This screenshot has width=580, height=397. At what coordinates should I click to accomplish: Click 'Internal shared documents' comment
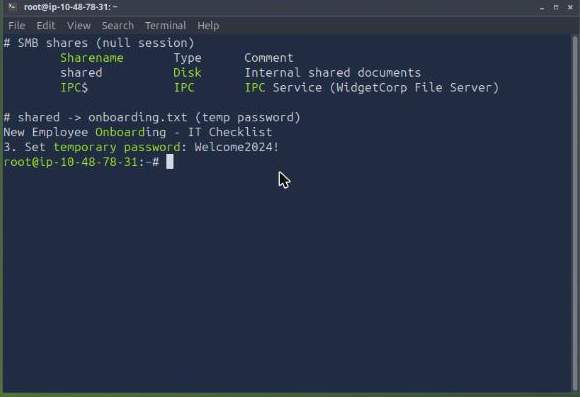[x=333, y=73]
